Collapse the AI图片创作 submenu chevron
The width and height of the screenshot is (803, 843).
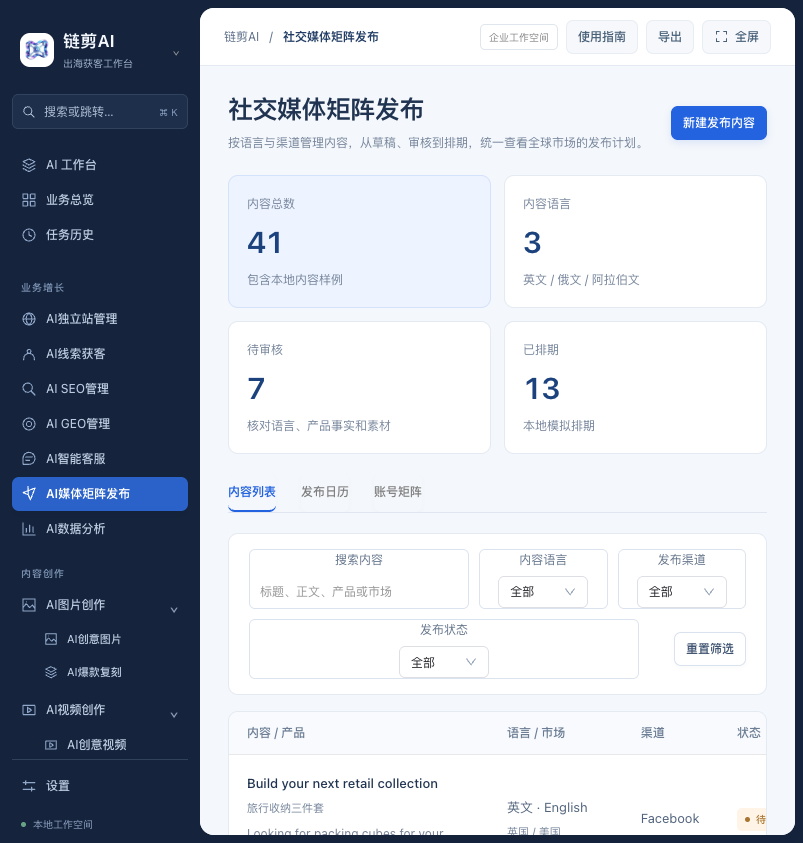pos(174,610)
